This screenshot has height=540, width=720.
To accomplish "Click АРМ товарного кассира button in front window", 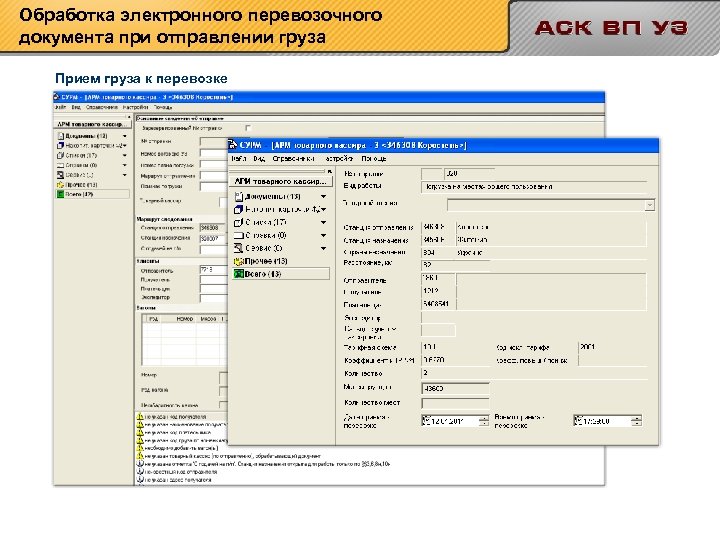I will (x=280, y=181).
